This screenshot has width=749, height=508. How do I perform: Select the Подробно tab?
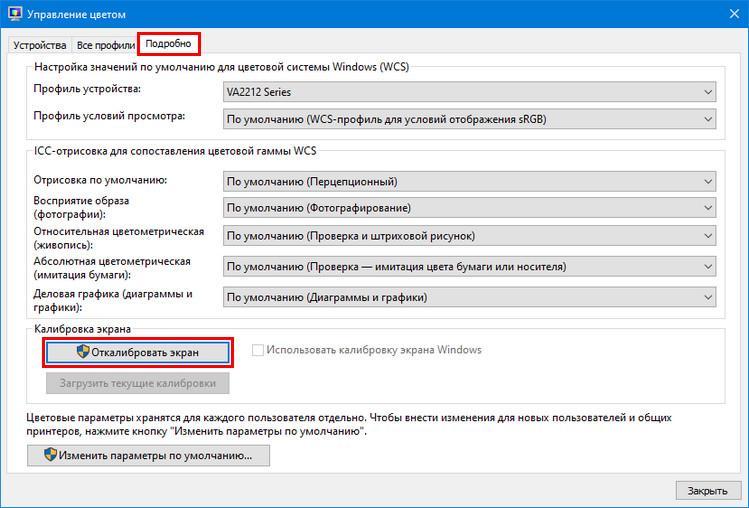[x=168, y=43]
